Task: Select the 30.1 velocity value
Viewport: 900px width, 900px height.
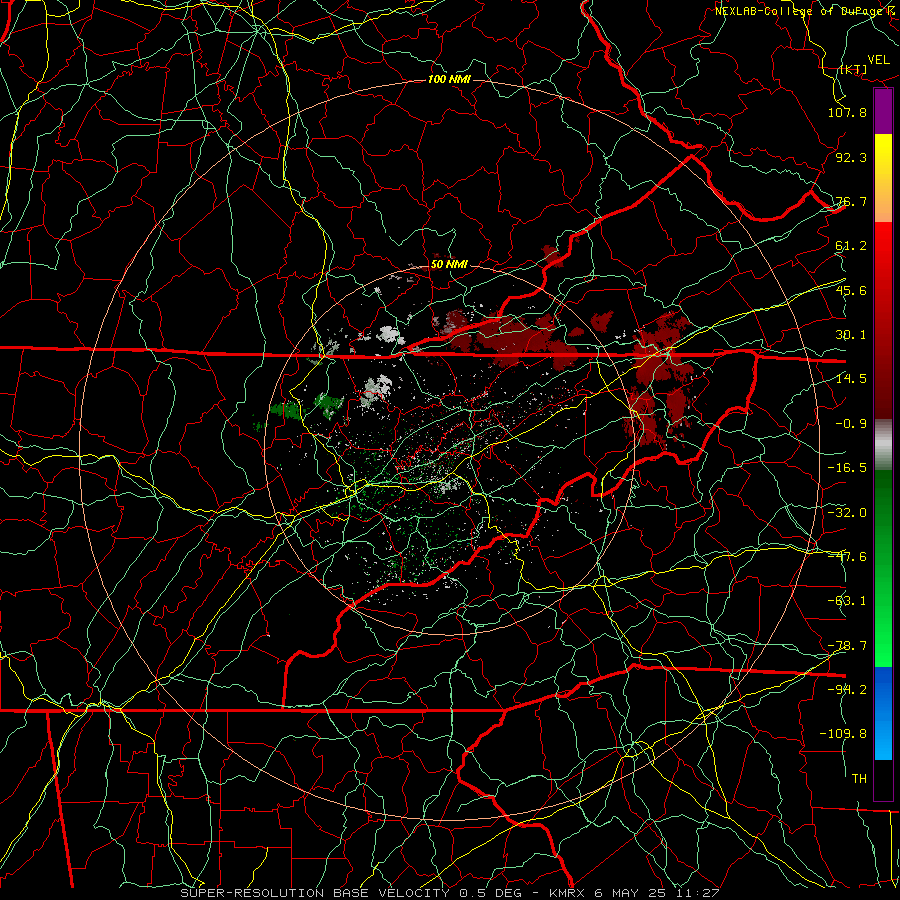Action: (851, 335)
